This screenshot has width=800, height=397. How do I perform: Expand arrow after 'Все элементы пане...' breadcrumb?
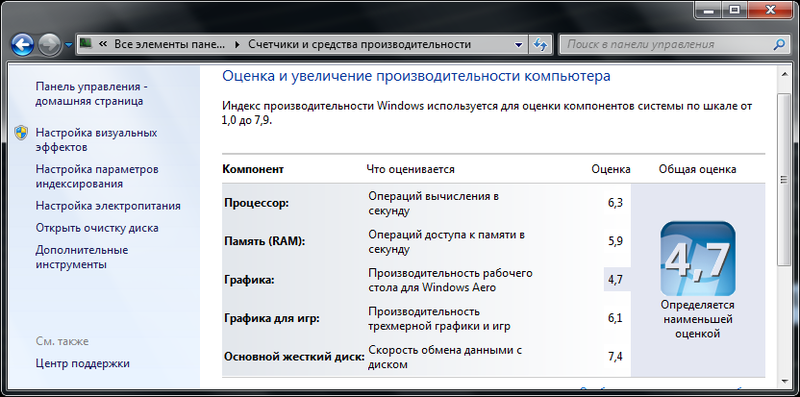pyautogui.click(x=236, y=44)
